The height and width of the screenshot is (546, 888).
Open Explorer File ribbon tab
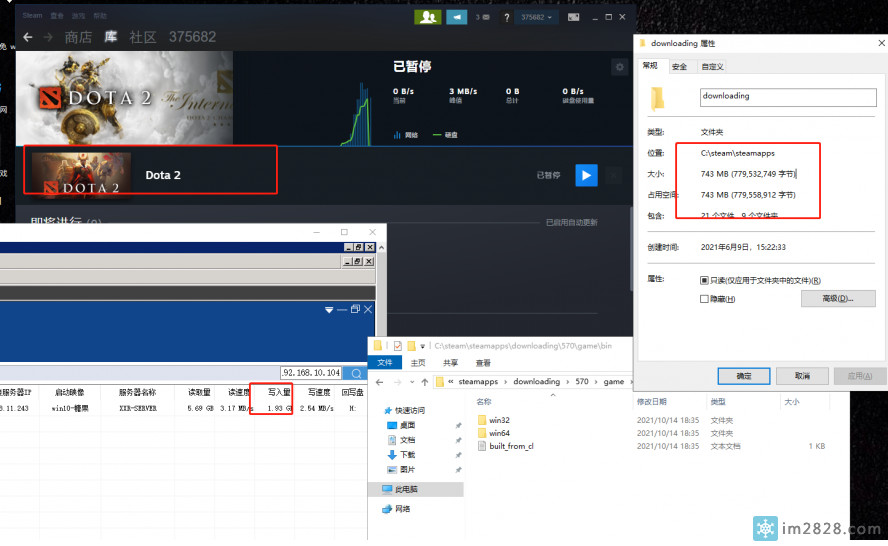385,363
